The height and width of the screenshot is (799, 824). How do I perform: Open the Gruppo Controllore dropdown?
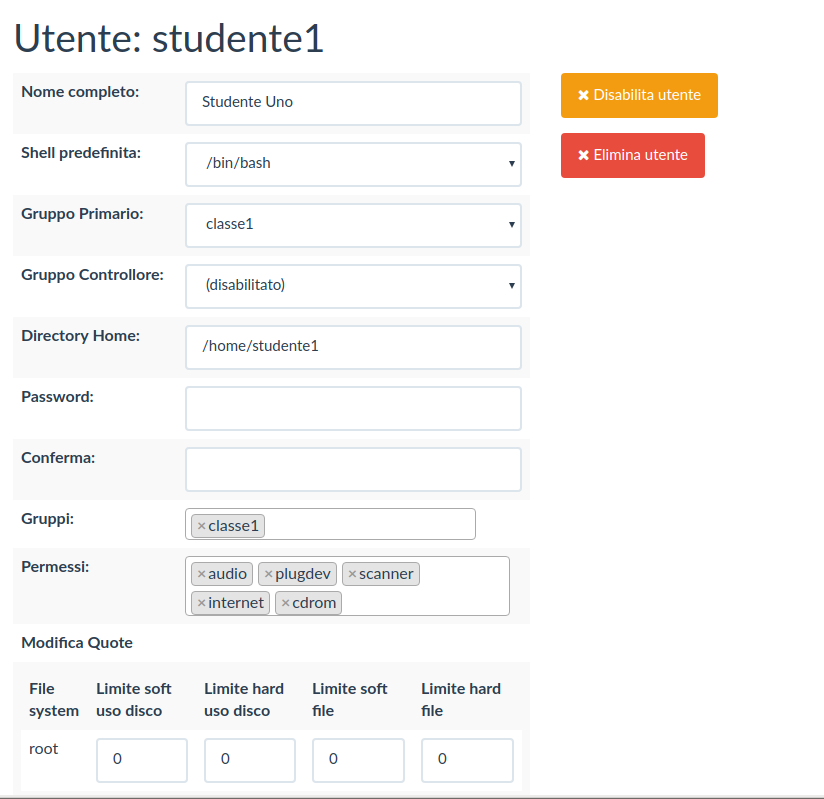click(353, 286)
